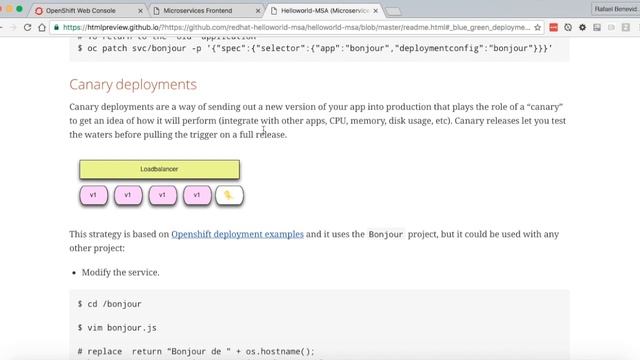
Task: Click the green macOS maximize button
Action: pos(19,9)
